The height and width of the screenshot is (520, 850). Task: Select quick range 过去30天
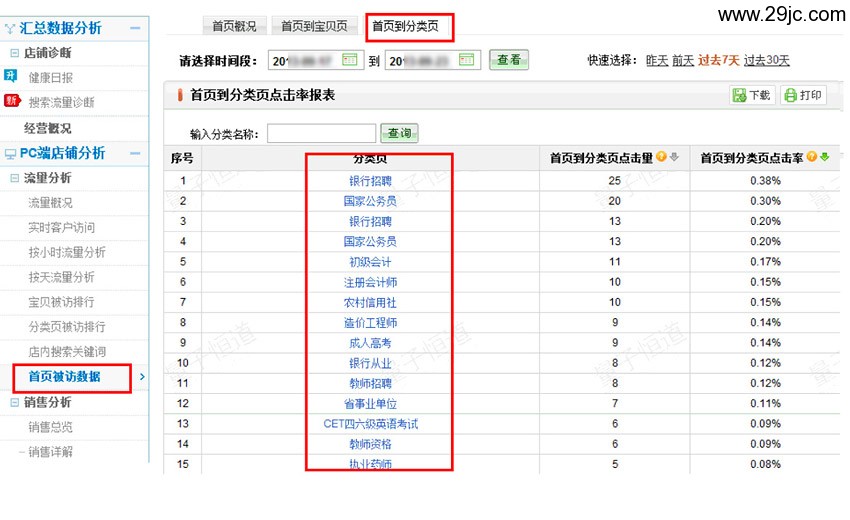(766, 61)
